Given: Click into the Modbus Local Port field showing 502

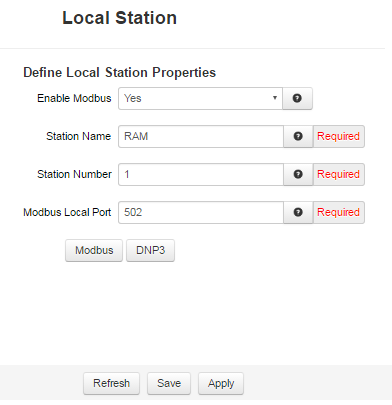Looking at the screenshot, I should [x=201, y=212].
